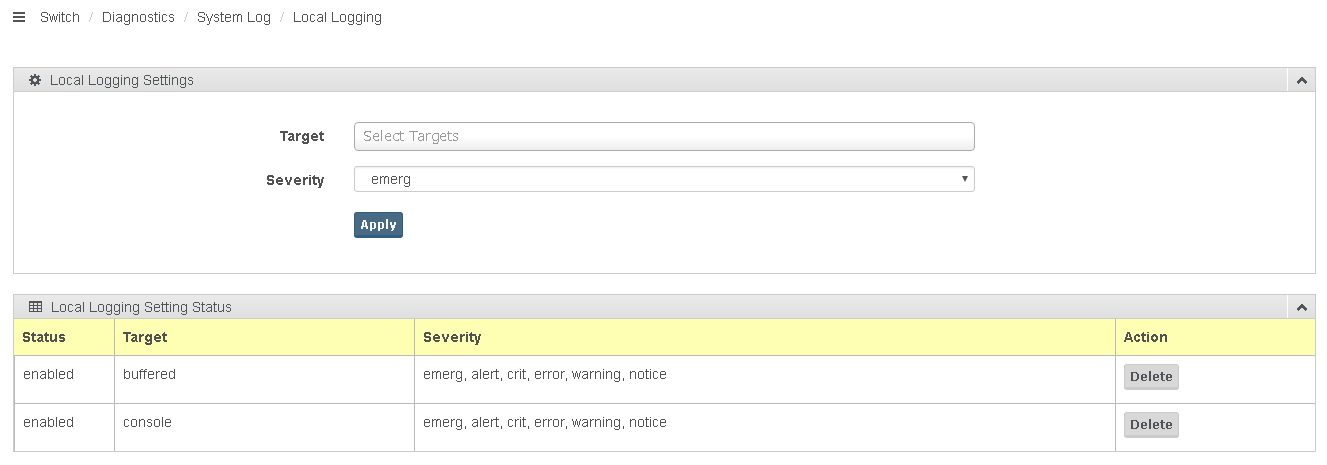Delete the buffered logging entry
The width and height of the screenshot is (1327, 465).
[1150, 377]
